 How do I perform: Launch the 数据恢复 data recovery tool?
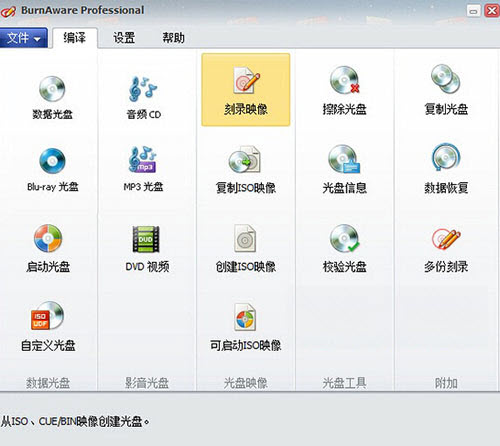[446, 169]
